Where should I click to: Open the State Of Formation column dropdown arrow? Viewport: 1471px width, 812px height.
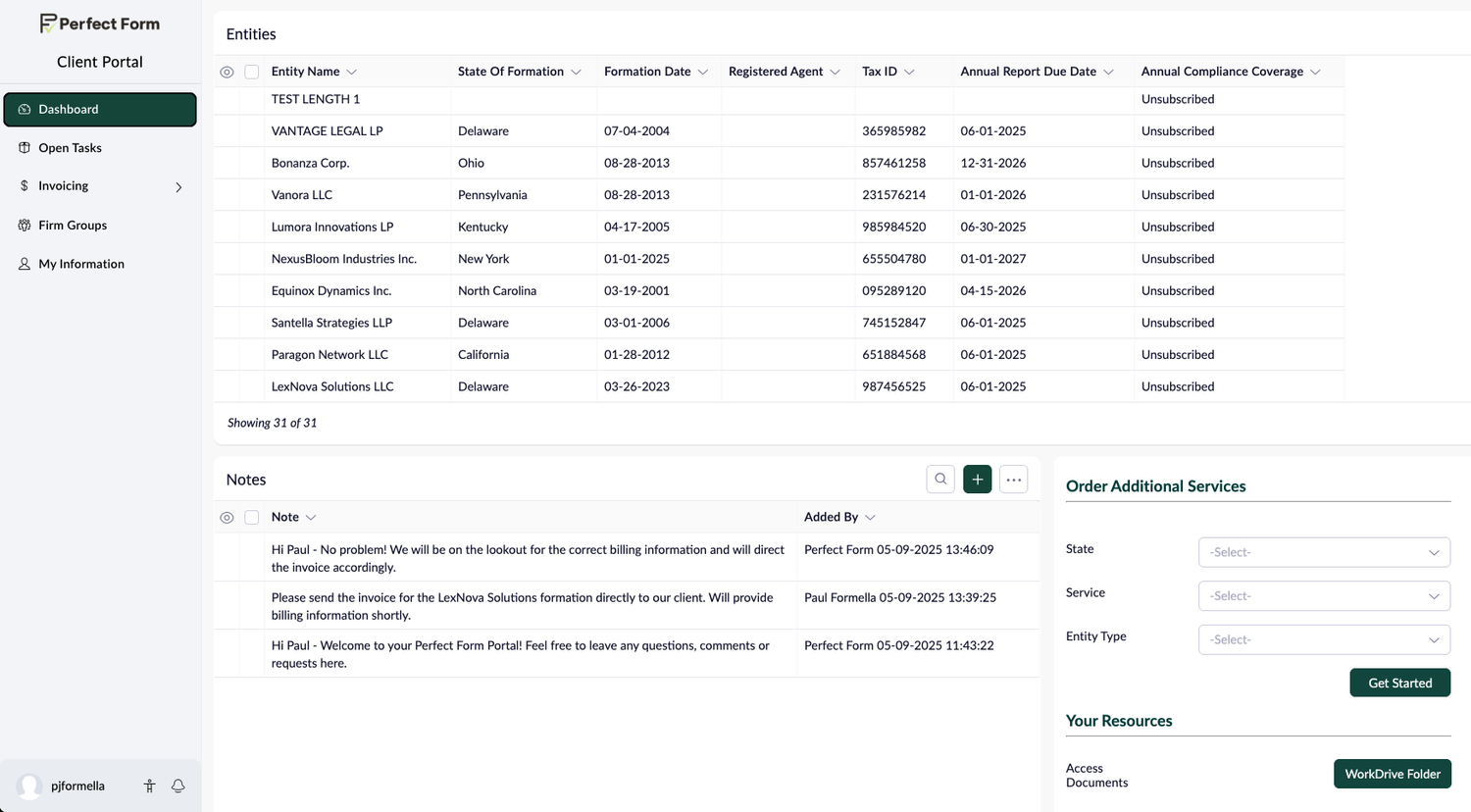(x=576, y=72)
